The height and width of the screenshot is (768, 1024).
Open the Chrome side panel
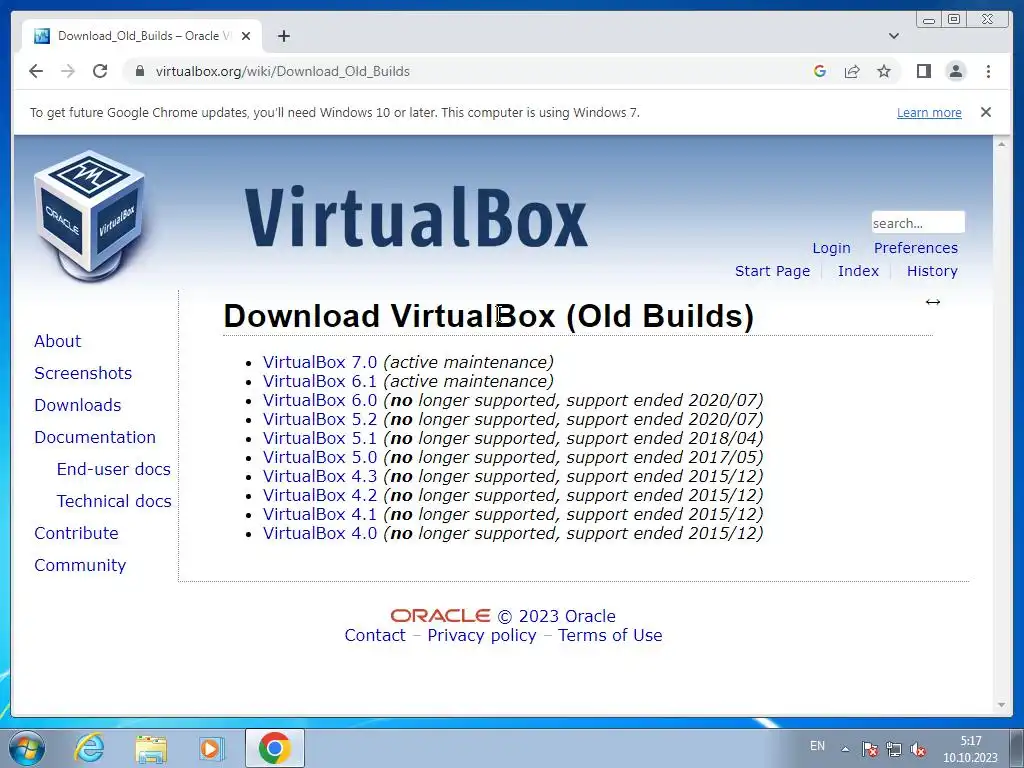[923, 71]
